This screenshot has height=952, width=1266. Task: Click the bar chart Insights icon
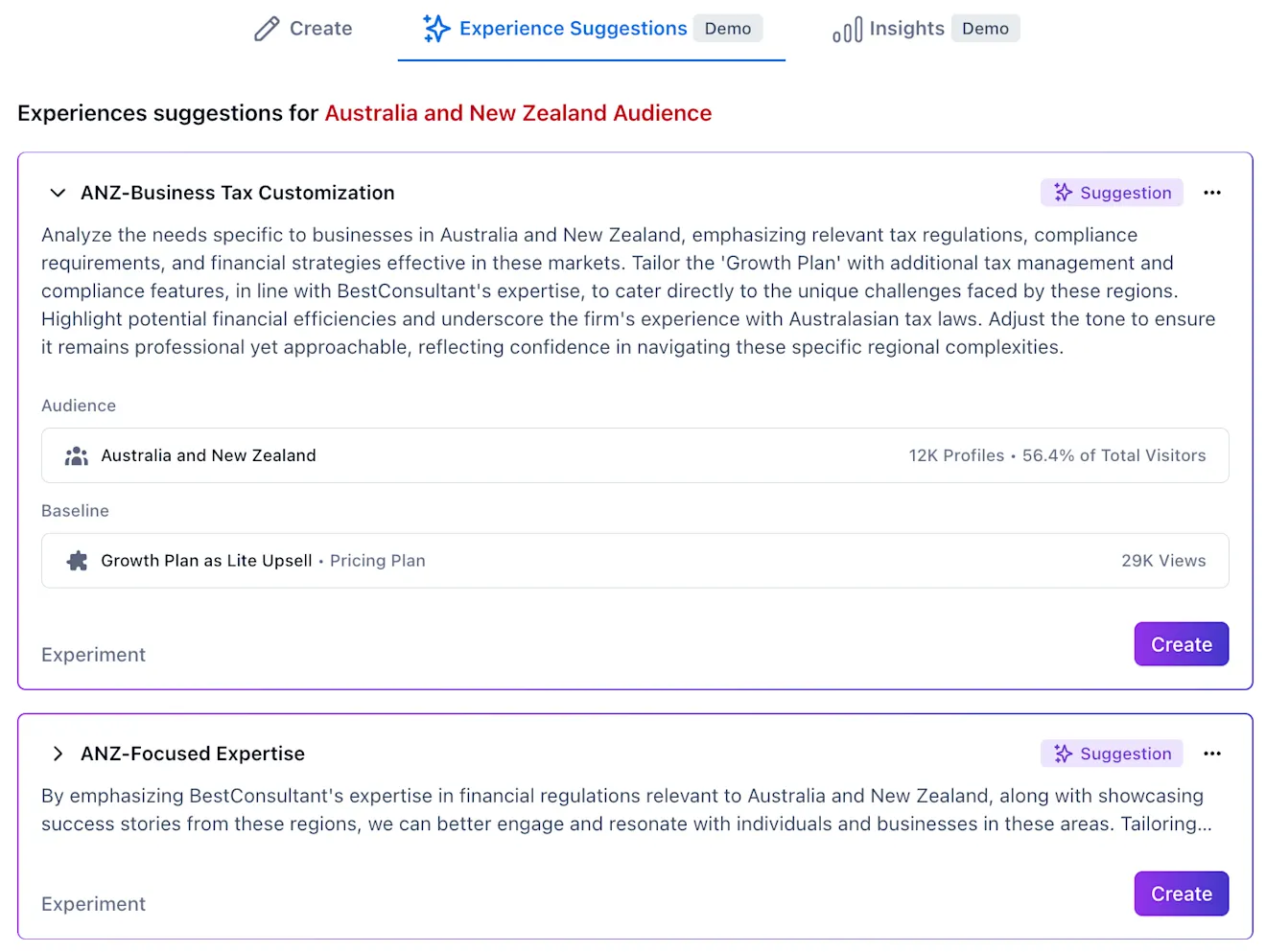(x=847, y=30)
